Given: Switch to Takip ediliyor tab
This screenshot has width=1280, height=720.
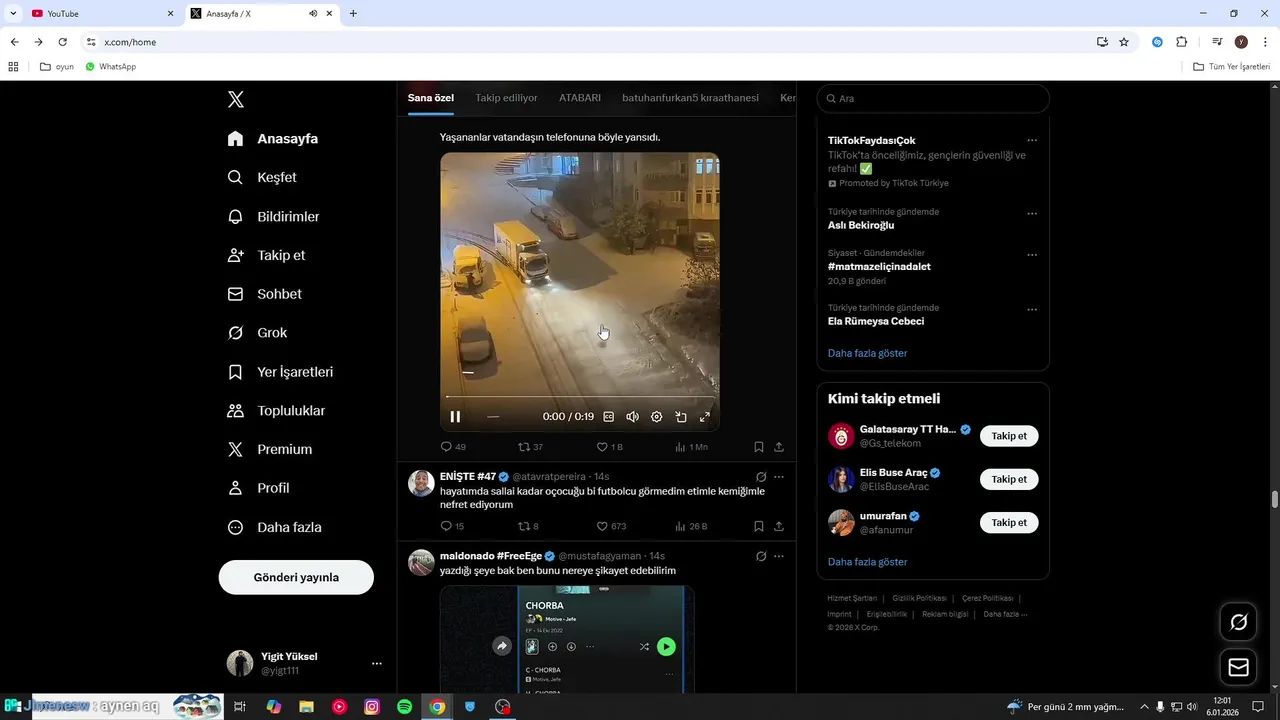Looking at the screenshot, I should coord(506,98).
